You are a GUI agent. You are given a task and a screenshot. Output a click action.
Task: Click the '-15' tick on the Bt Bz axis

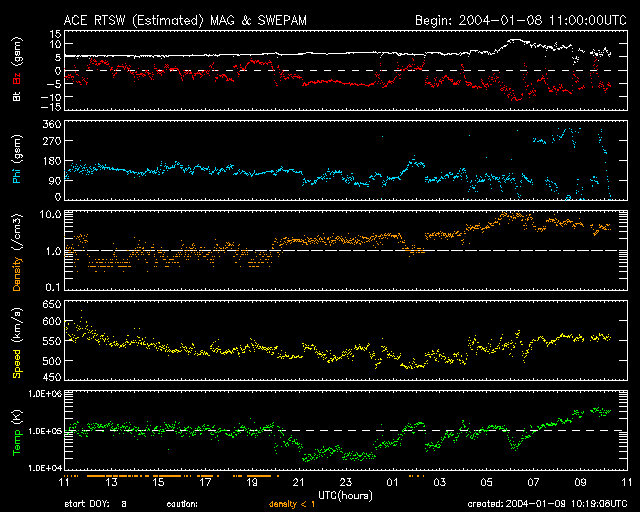coord(51,107)
